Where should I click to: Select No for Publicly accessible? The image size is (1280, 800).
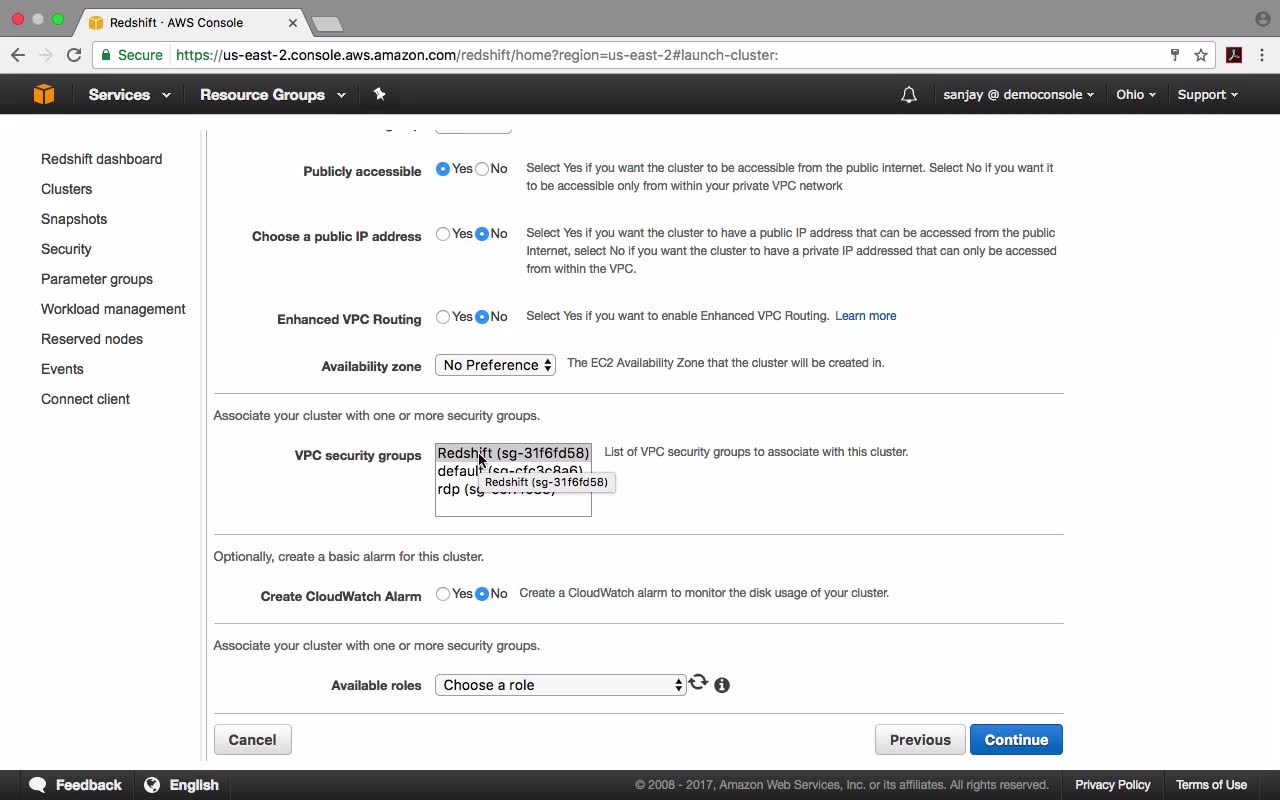[482, 169]
